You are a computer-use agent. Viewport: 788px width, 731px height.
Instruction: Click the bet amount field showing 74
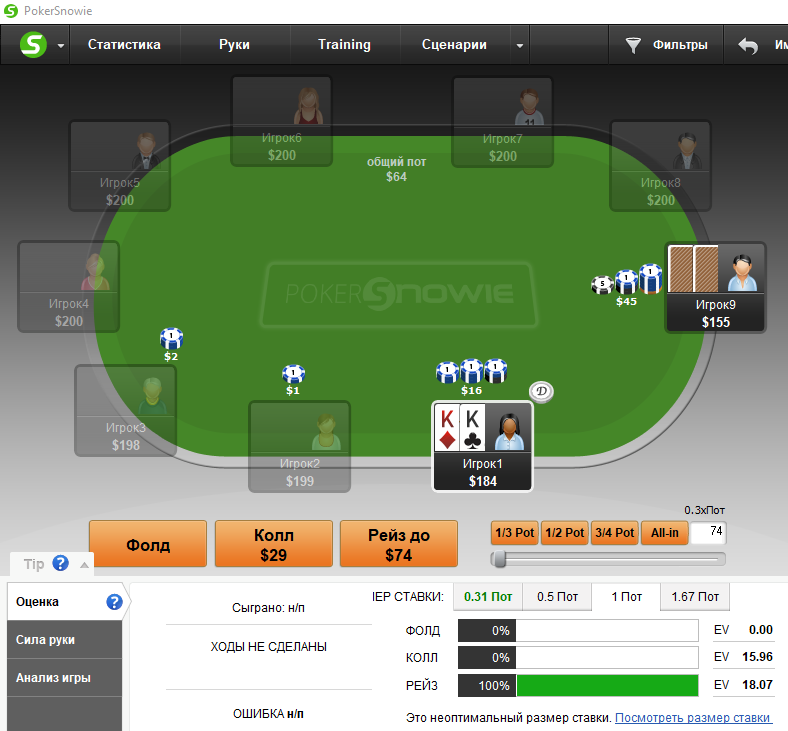pyautogui.click(x=708, y=533)
